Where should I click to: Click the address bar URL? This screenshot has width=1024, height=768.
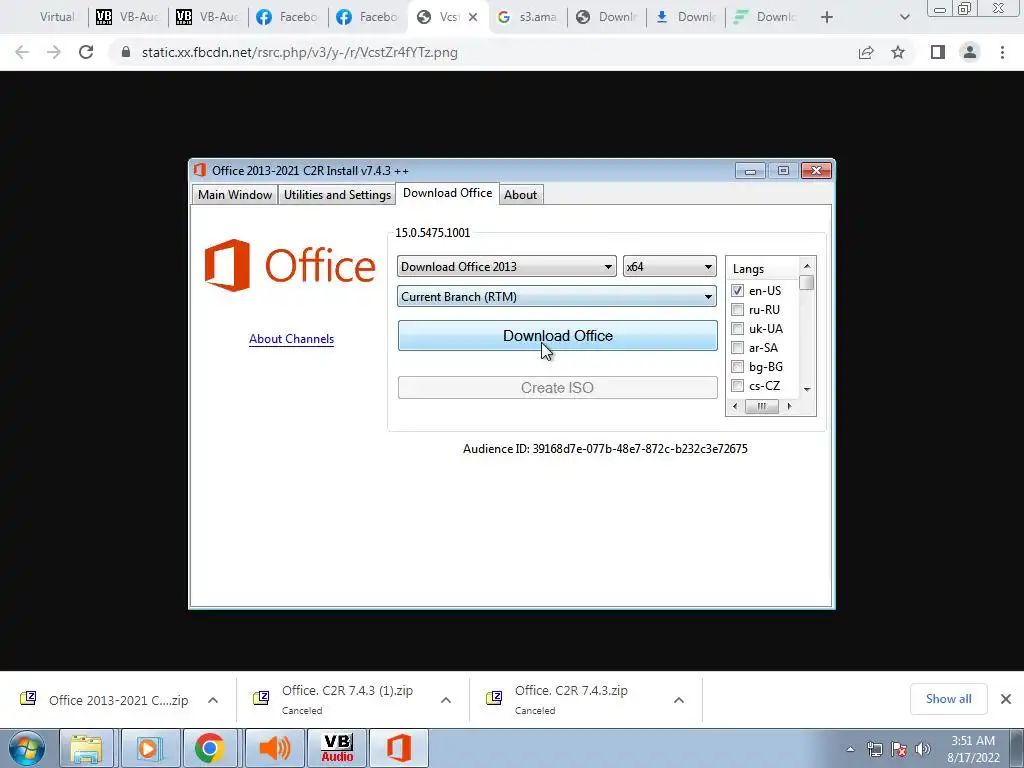(x=300, y=52)
